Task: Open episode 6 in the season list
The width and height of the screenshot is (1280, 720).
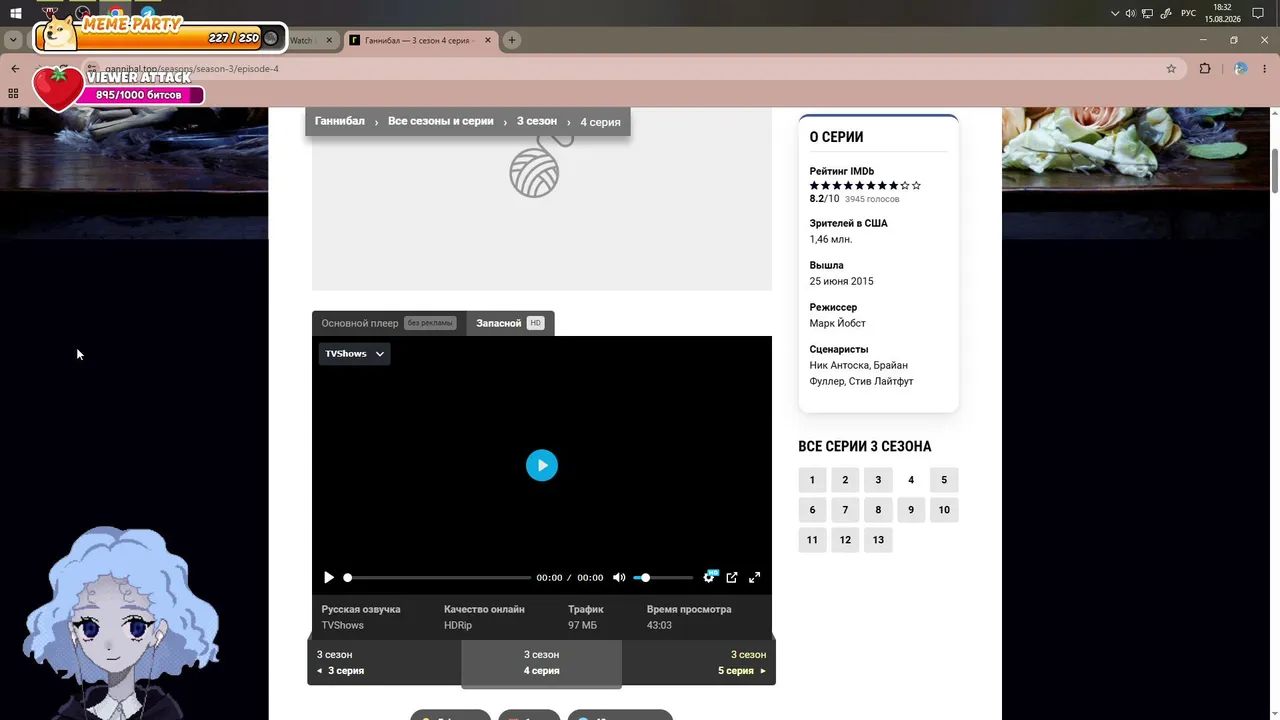Action: pos(812,510)
